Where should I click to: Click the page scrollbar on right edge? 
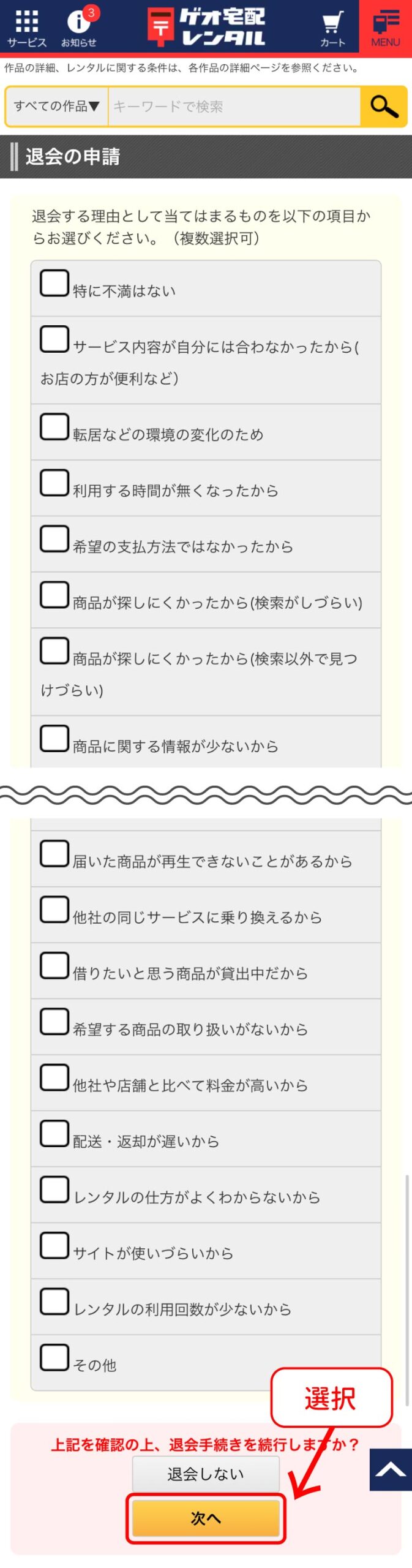click(x=406, y=1286)
